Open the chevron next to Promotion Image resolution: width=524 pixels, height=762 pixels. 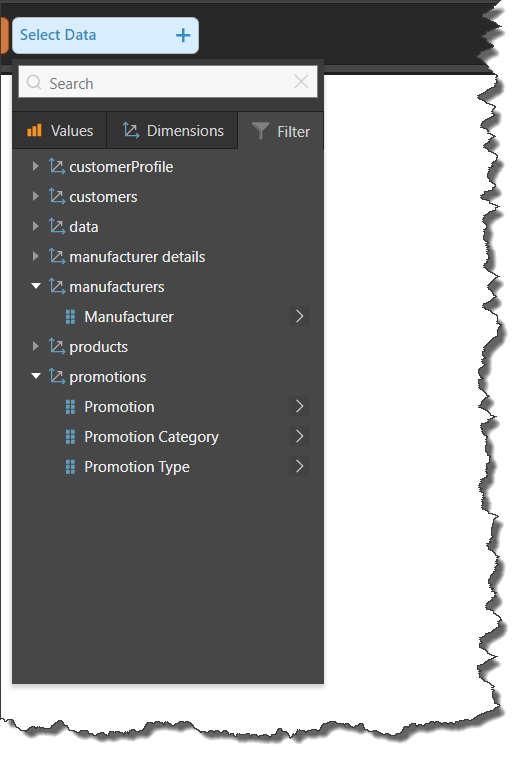(x=299, y=406)
